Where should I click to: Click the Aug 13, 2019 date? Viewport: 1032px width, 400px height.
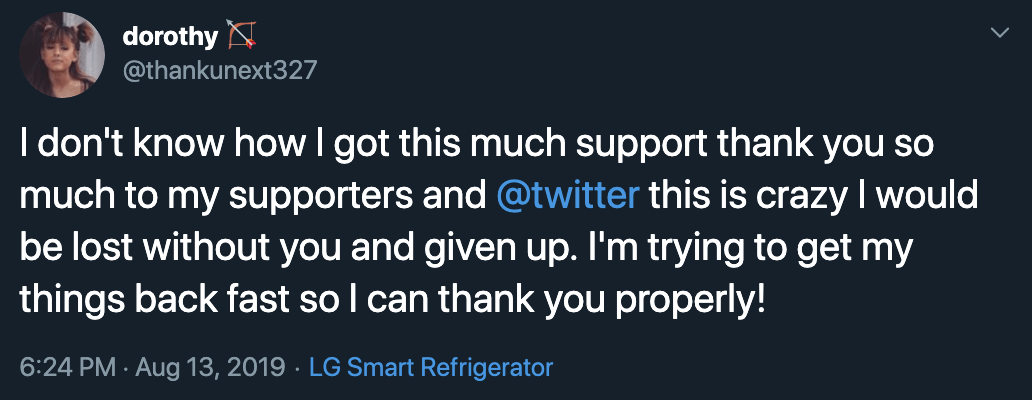pos(211,367)
